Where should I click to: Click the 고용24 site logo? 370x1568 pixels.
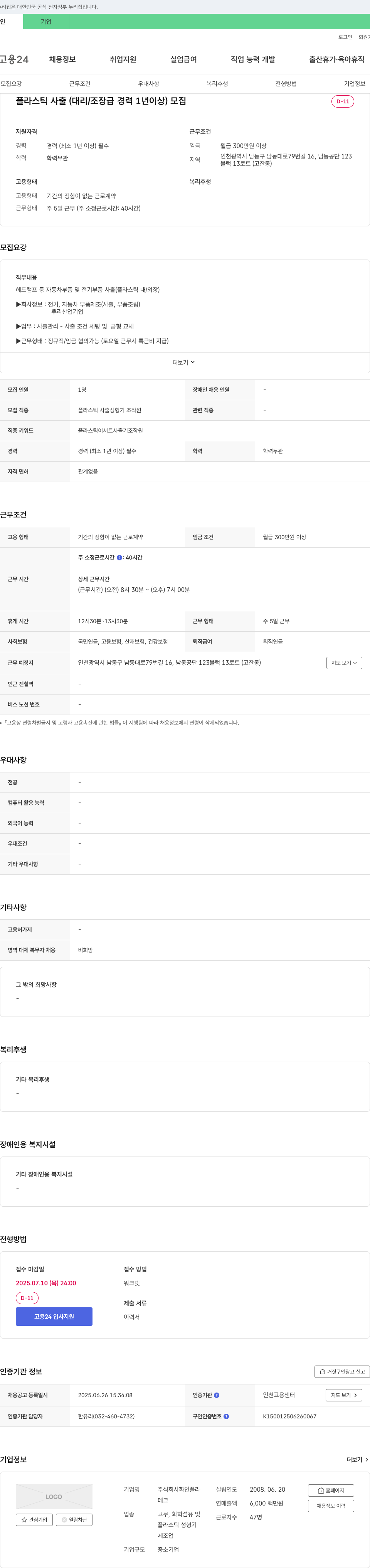click(14, 60)
